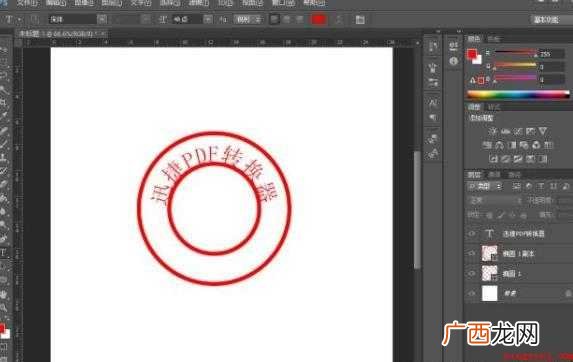Click the right align text icon
Viewport: 573px width, 362px height.
300,20
